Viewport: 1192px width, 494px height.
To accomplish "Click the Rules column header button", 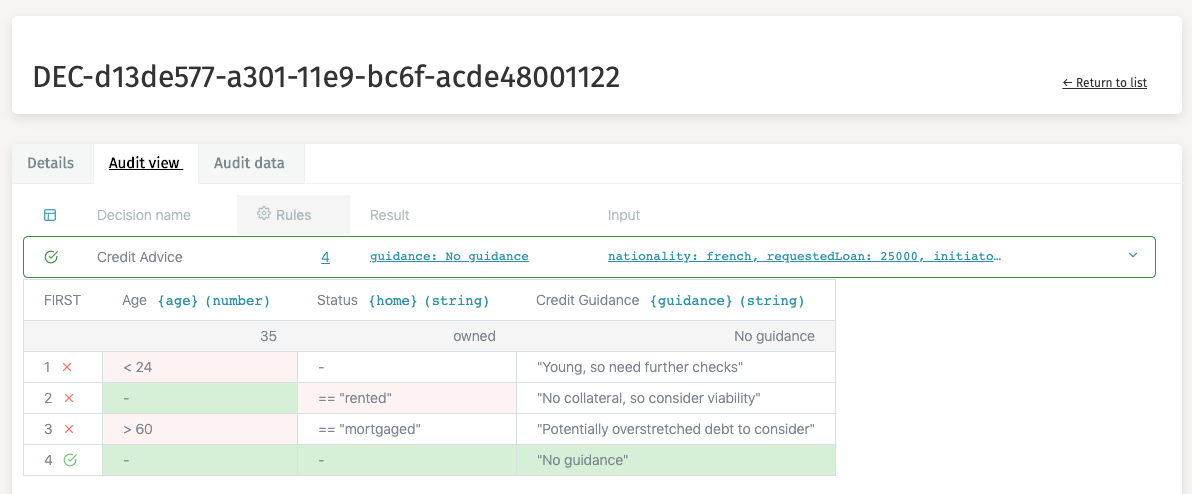I will pos(293,215).
